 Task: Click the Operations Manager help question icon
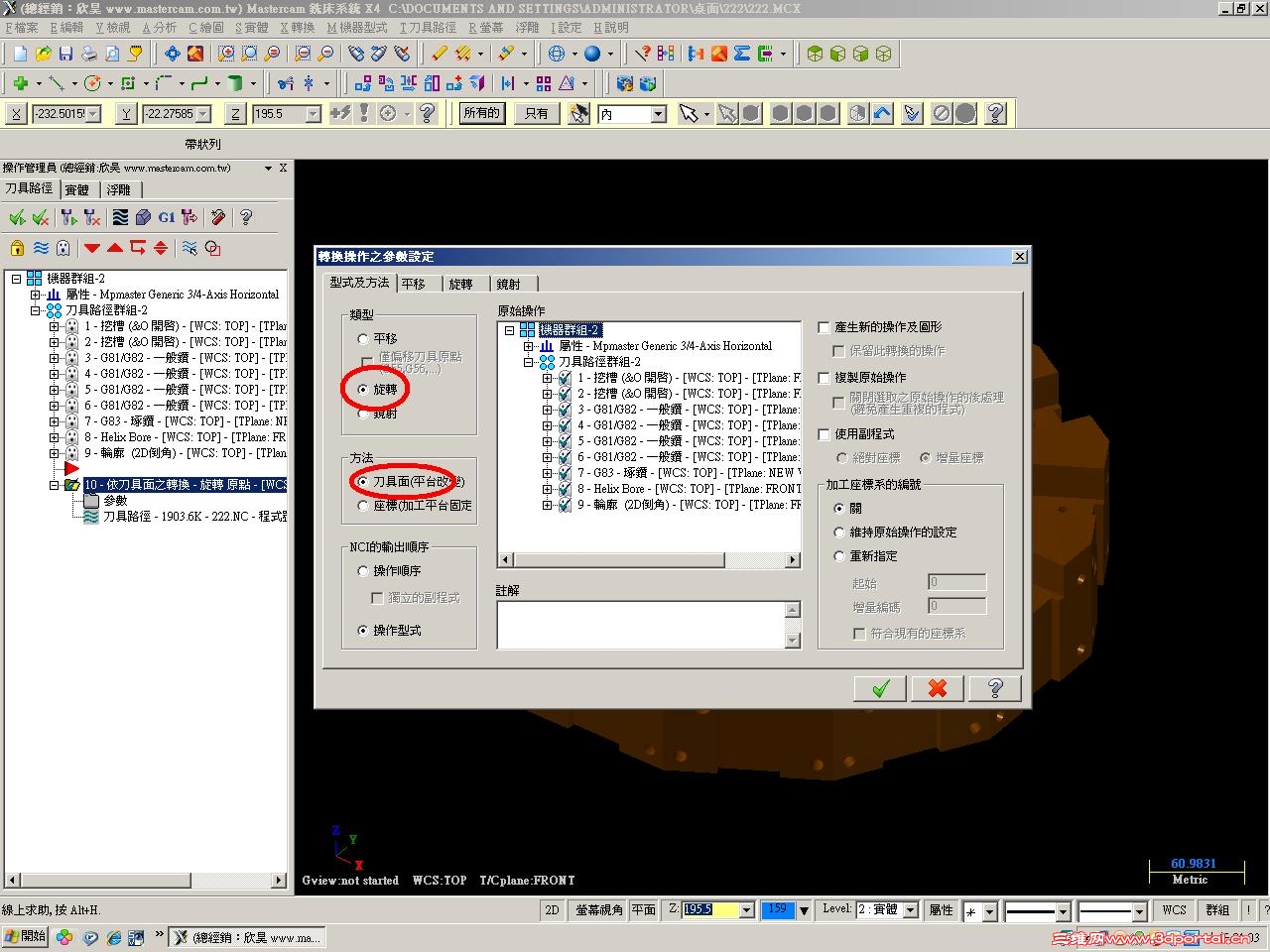pyautogui.click(x=246, y=217)
